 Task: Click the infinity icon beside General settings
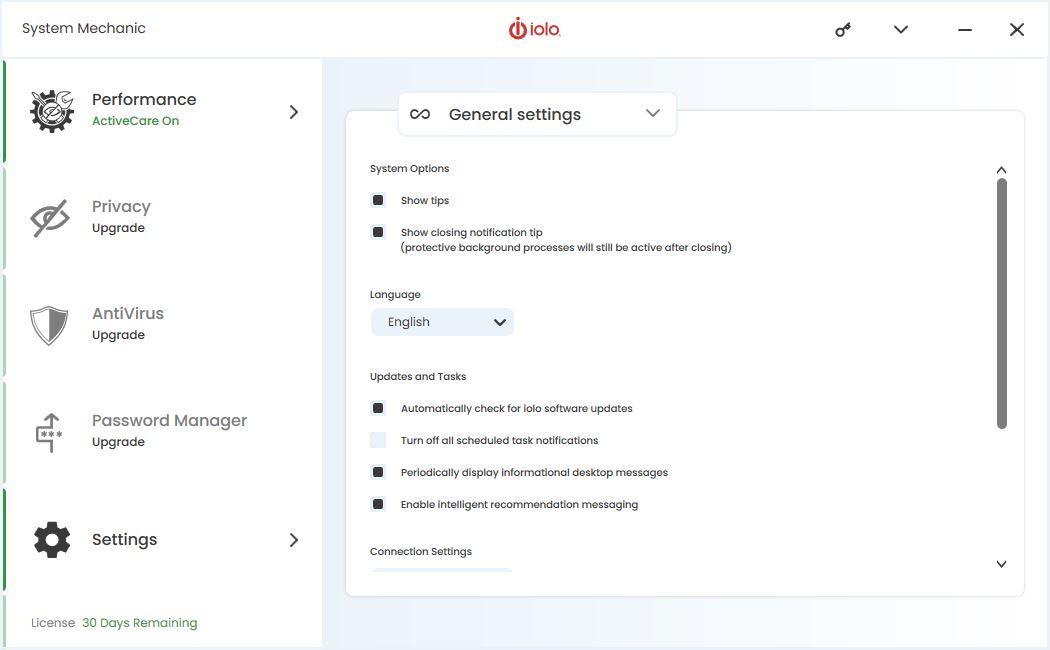(x=420, y=114)
